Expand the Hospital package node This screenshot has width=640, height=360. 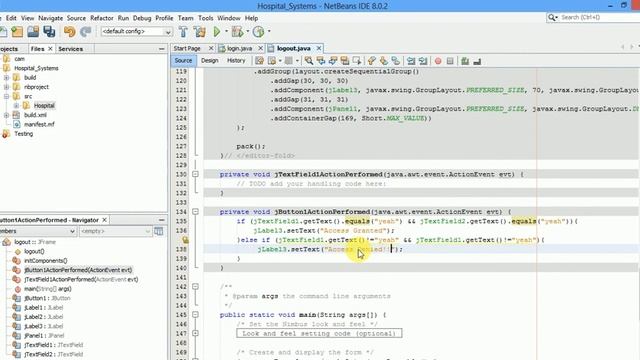(16, 106)
